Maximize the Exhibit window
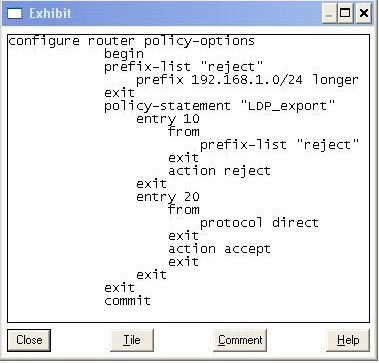The image size is (379, 363). tap(346, 13)
